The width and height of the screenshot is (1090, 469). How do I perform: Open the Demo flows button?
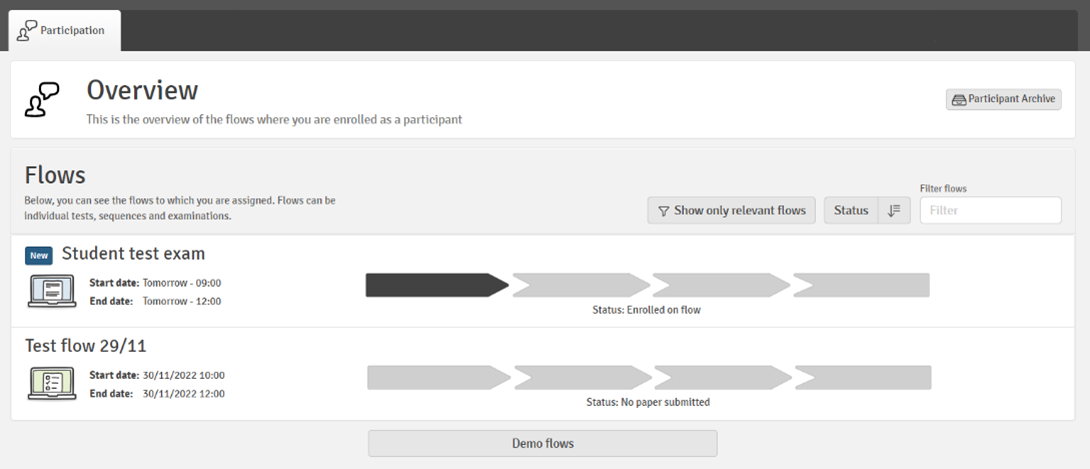pyautogui.click(x=542, y=443)
